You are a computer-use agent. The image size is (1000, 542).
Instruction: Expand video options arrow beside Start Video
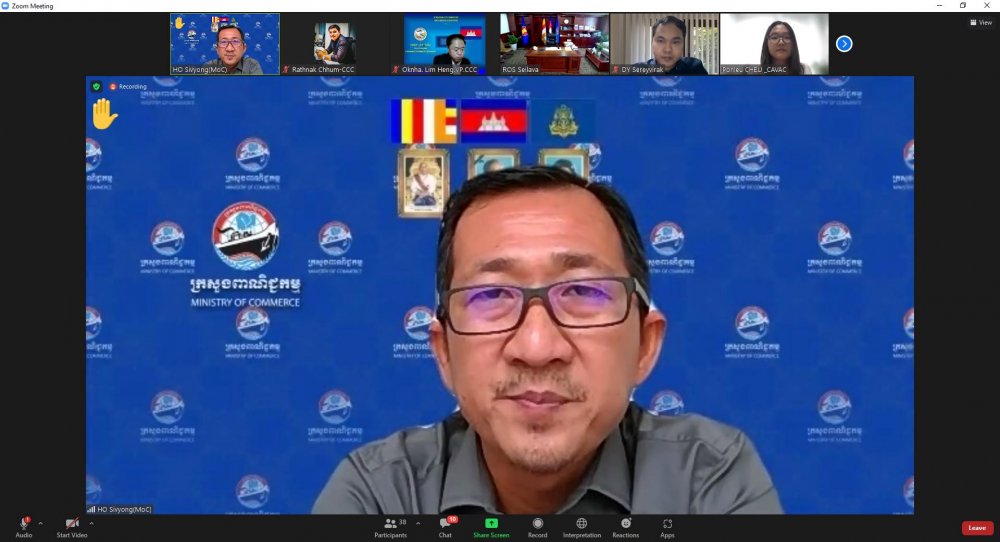coord(92,523)
